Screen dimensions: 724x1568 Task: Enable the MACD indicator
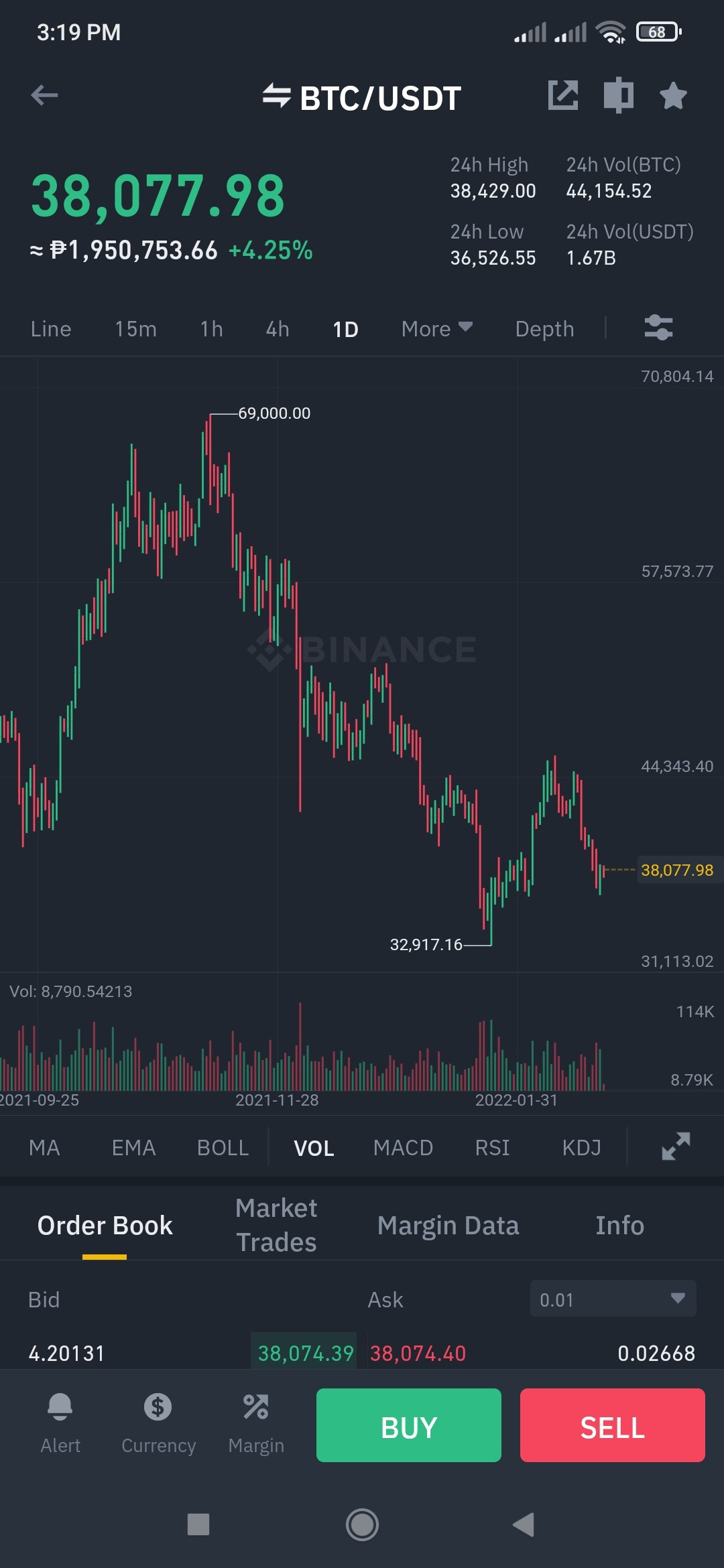(x=403, y=1148)
